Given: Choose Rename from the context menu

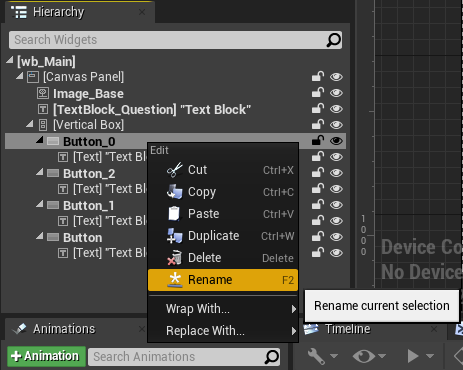Looking at the screenshot, I should pos(223,280).
